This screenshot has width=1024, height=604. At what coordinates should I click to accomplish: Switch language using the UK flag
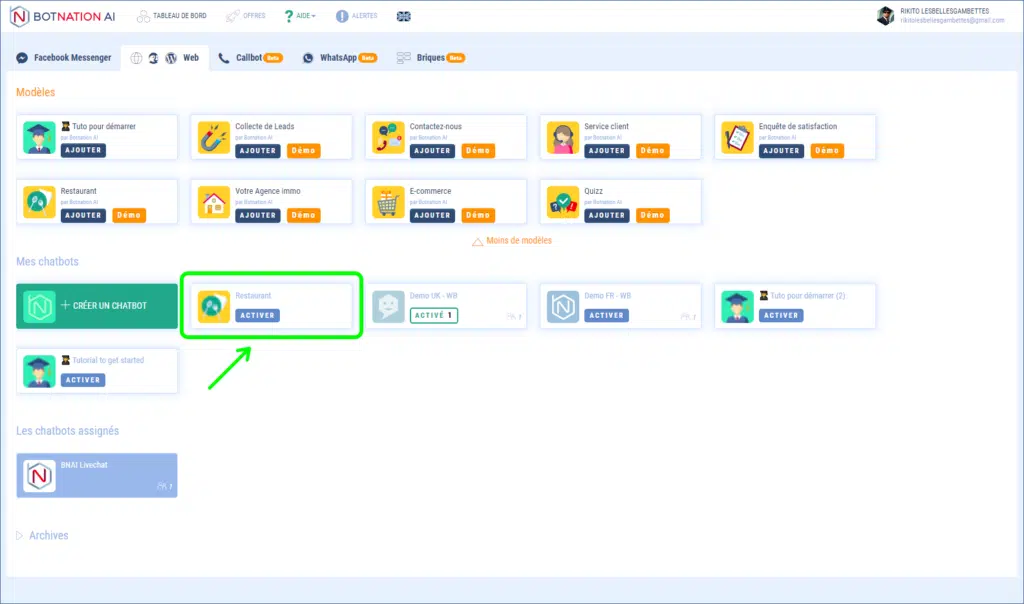pyautogui.click(x=403, y=16)
